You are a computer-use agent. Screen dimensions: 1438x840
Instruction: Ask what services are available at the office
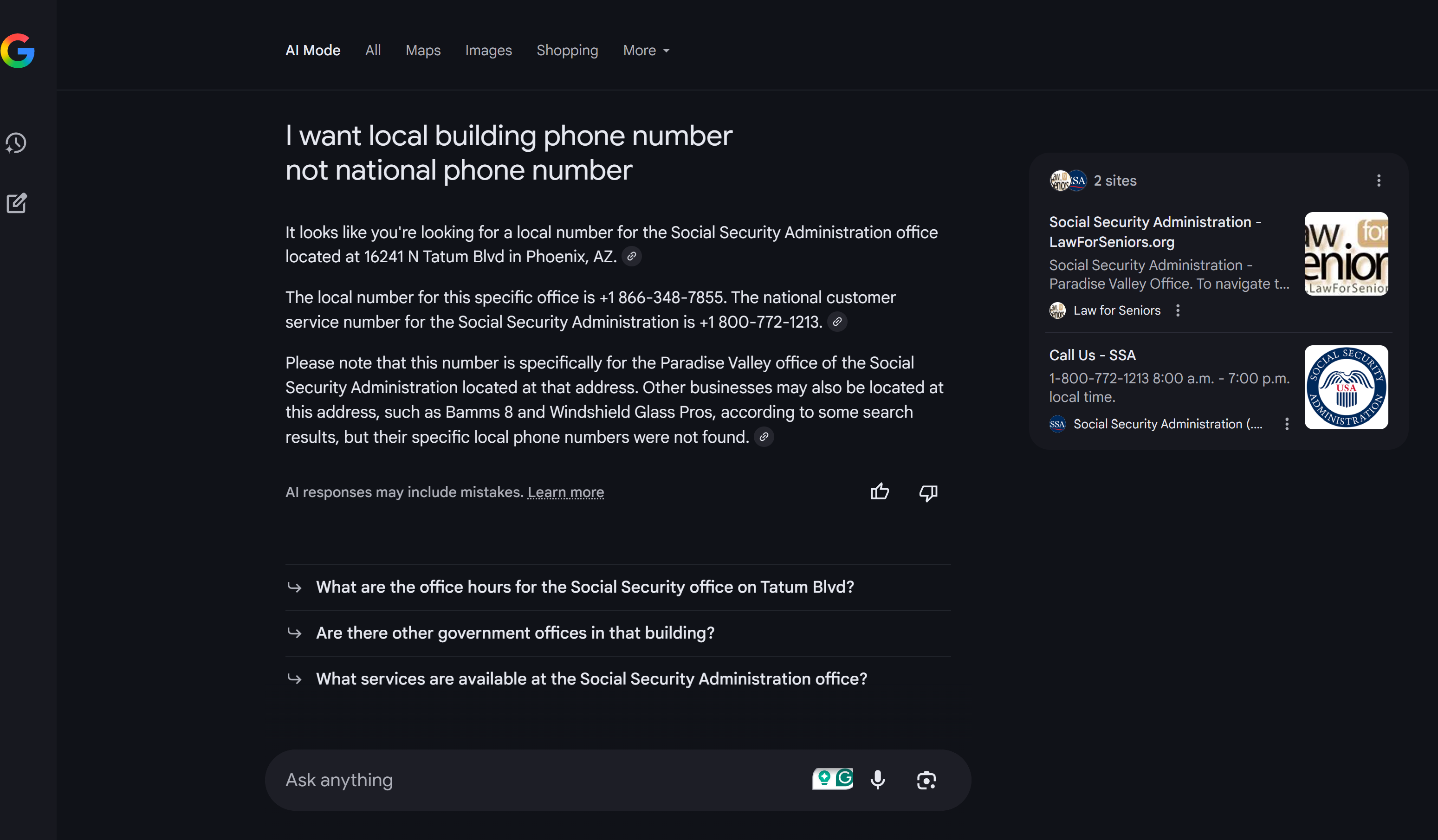tap(618, 679)
